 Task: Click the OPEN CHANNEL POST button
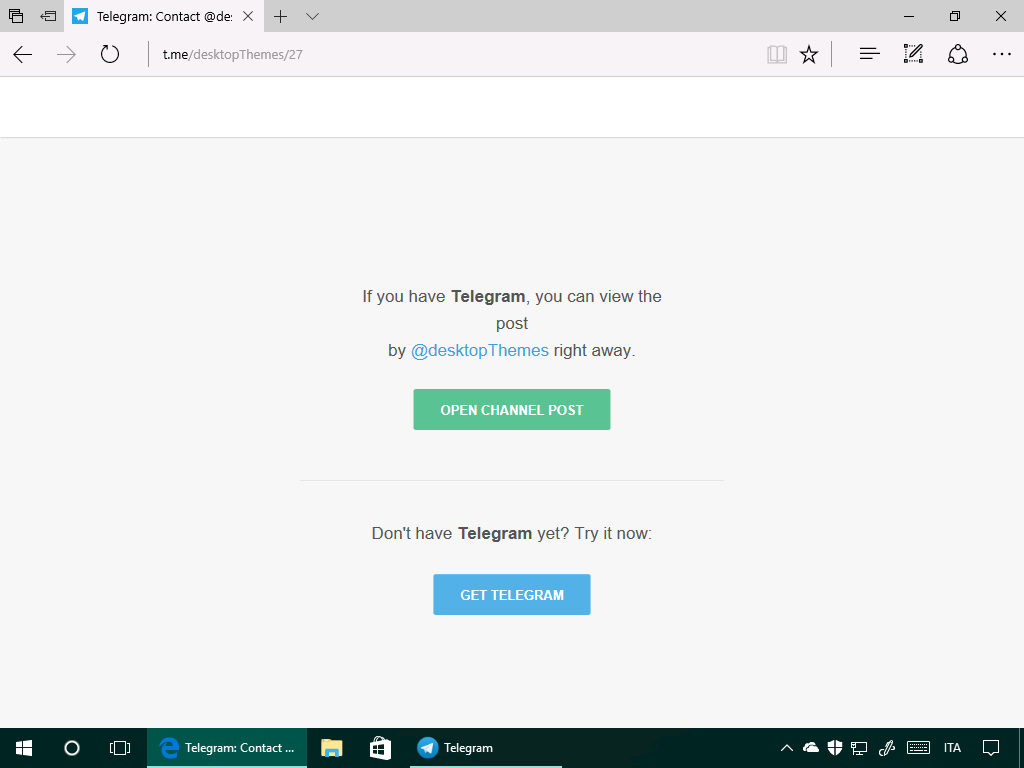[x=512, y=409]
